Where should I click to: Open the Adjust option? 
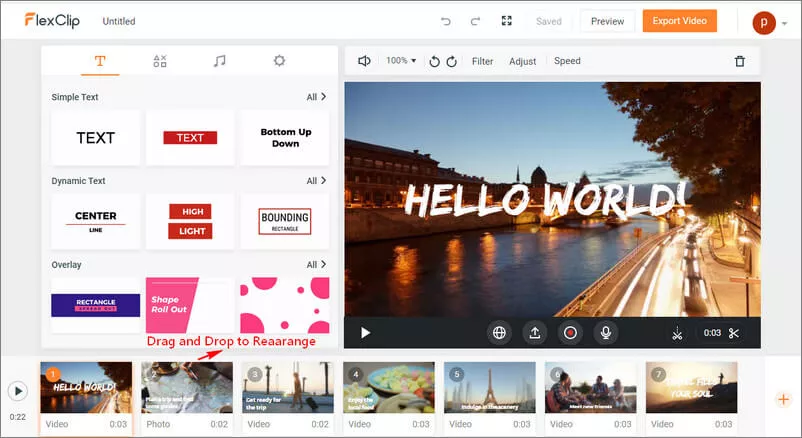pos(522,61)
